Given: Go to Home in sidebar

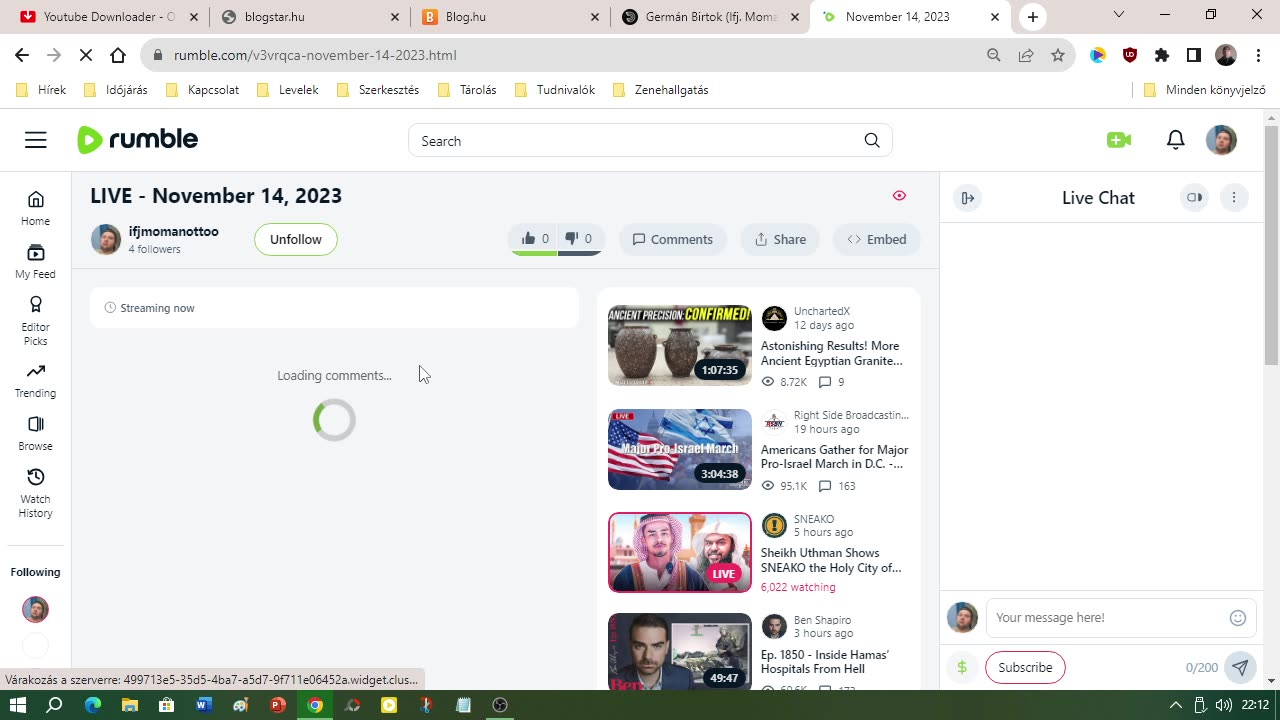Looking at the screenshot, I should (x=36, y=208).
